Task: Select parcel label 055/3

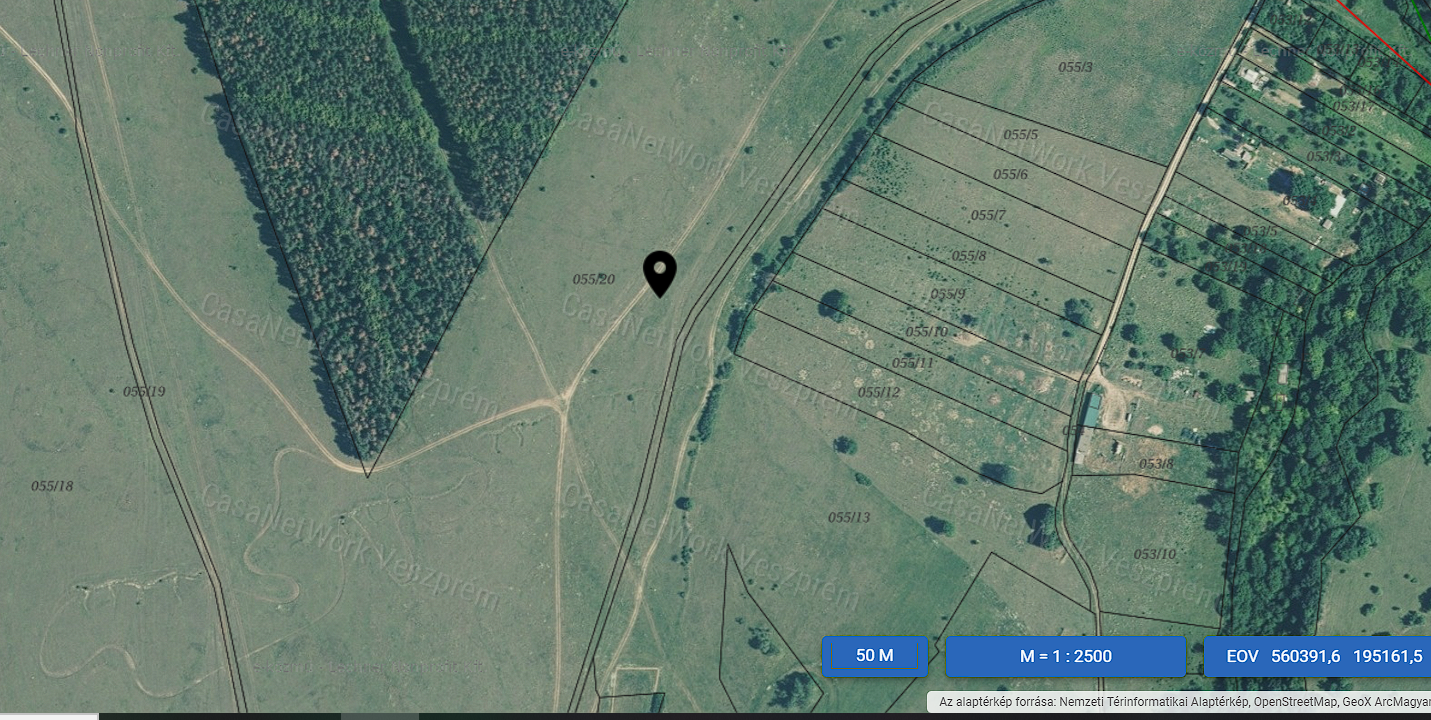Action: 1075,67
